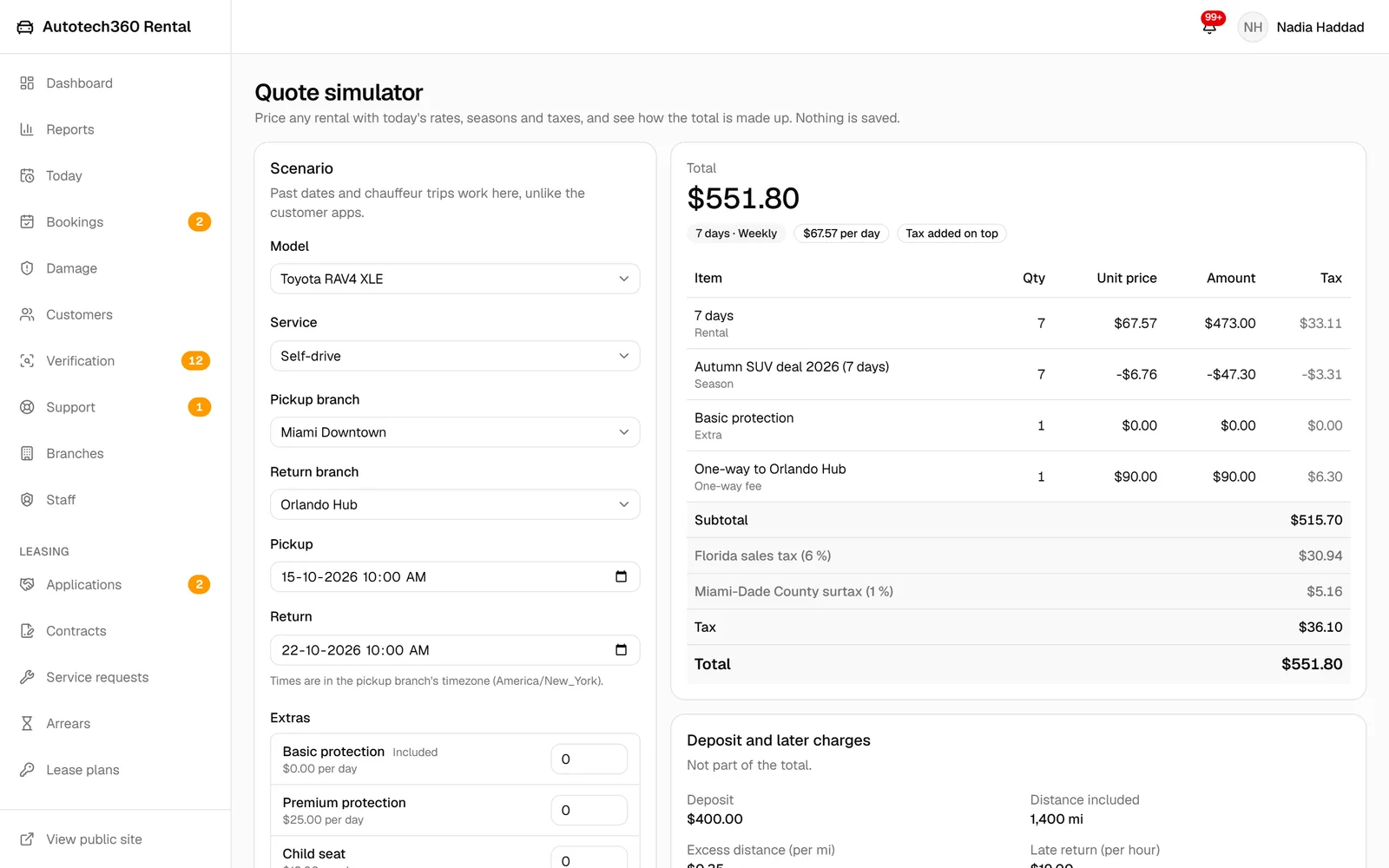Click the Damage shield icon

pyautogui.click(x=27, y=268)
